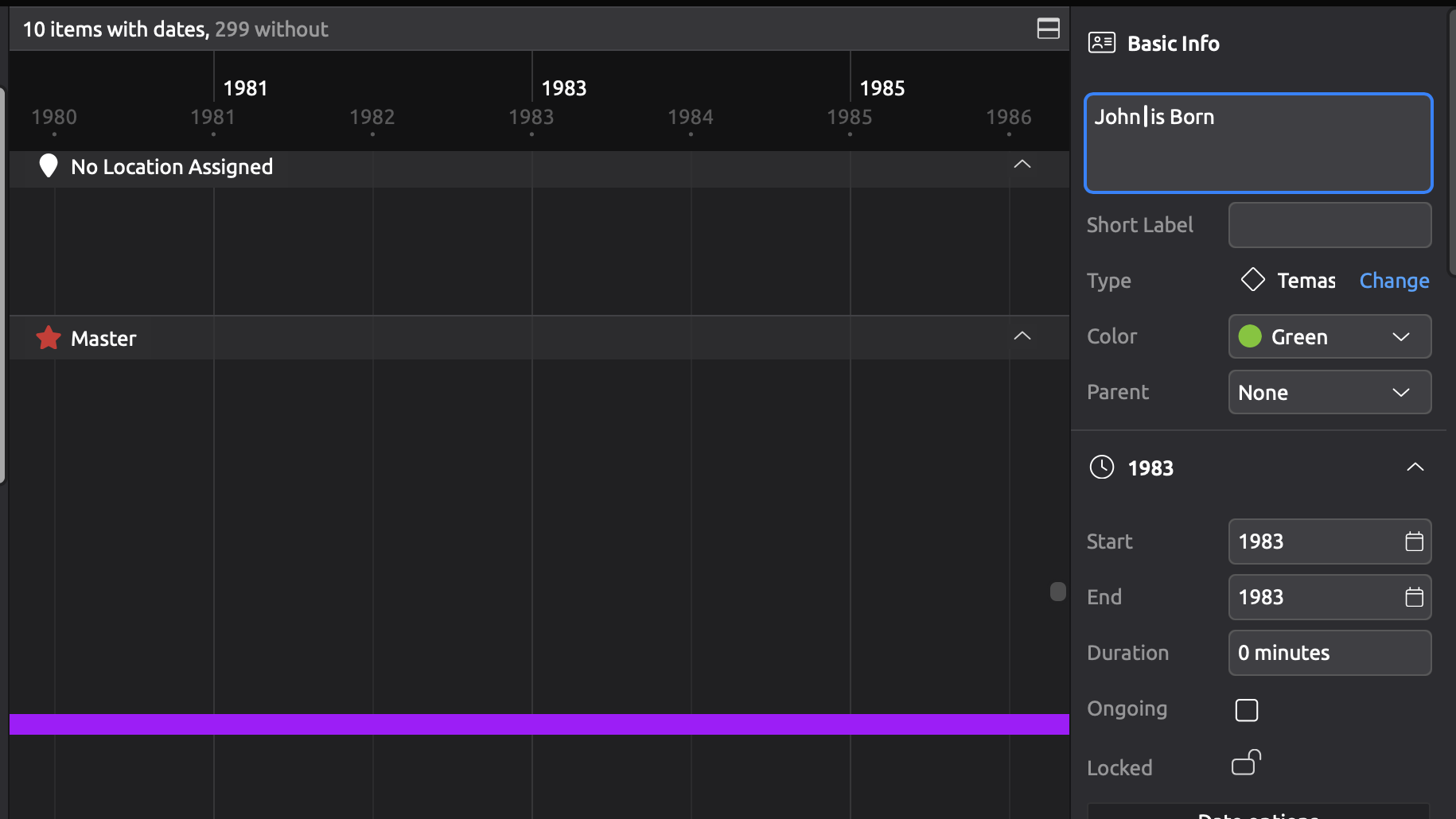Click the diamond type icon beside Temas
This screenshot has width=1456, height=819.
(x=1252, y=280)
